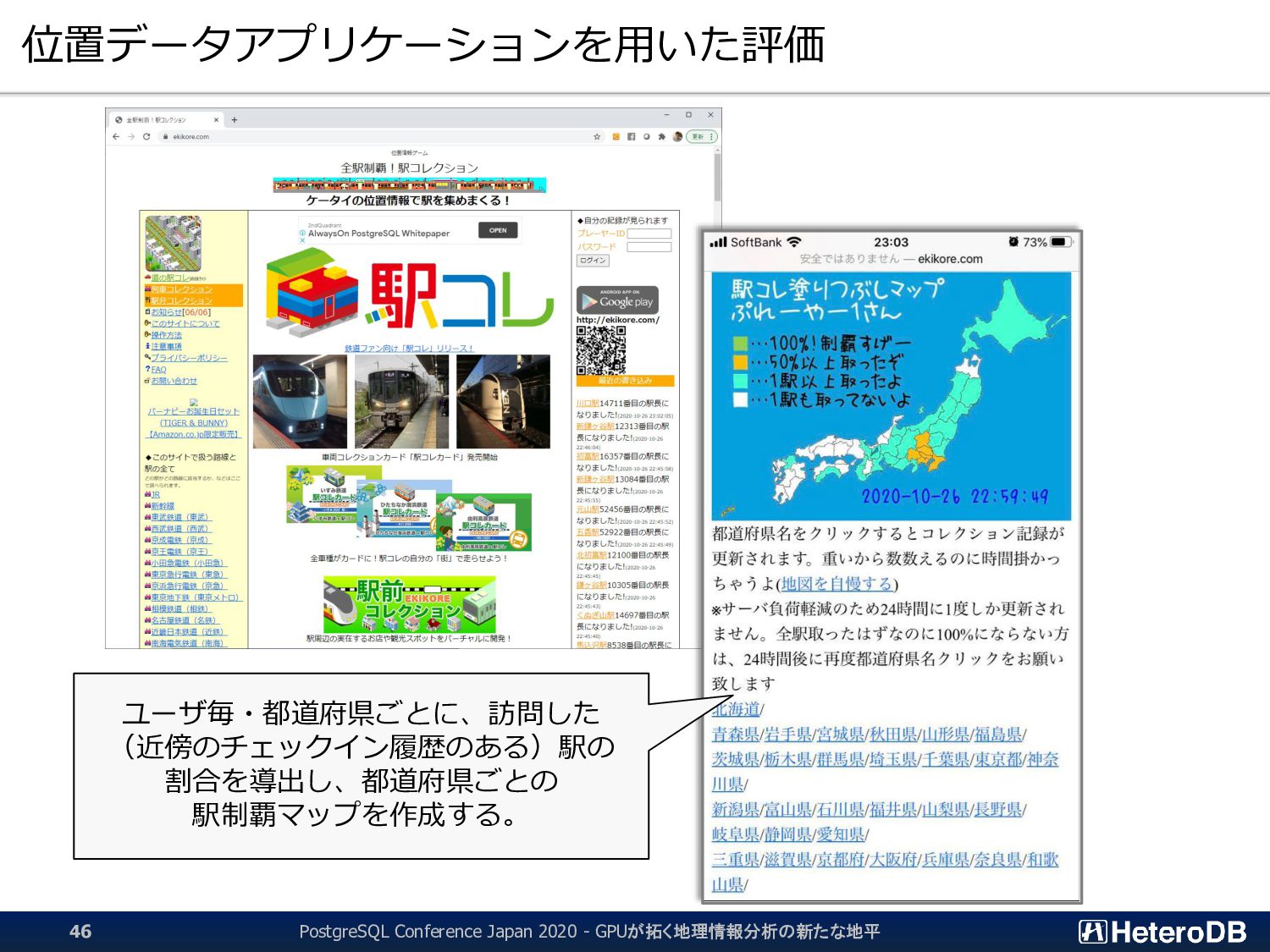Open the 新潟県 prefecture link
The image size is (1270, 952).
(x=735, y=810)
